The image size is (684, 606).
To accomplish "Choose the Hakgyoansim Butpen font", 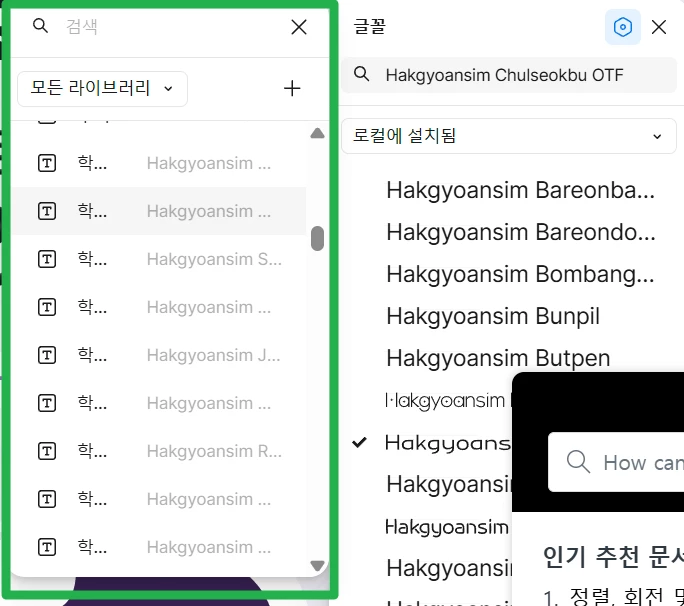I will [x=498, y=358].
